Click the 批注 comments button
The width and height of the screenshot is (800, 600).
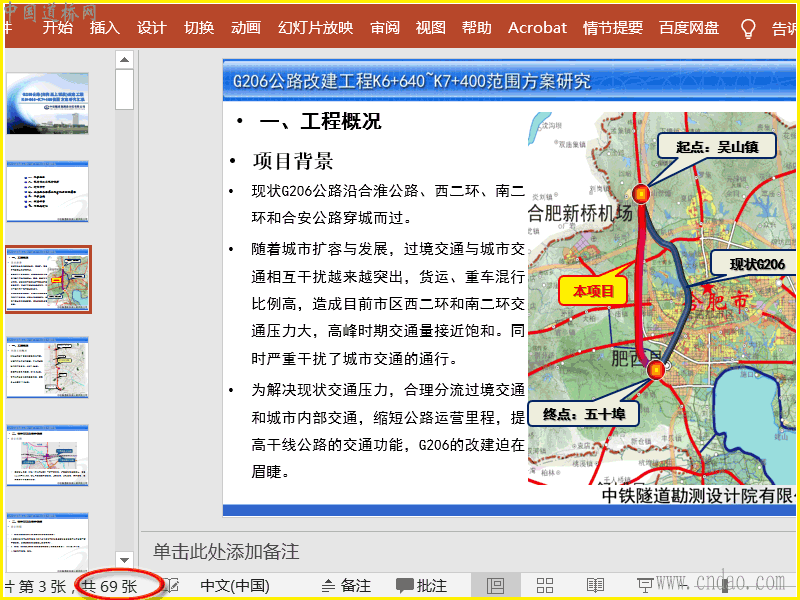421,586
